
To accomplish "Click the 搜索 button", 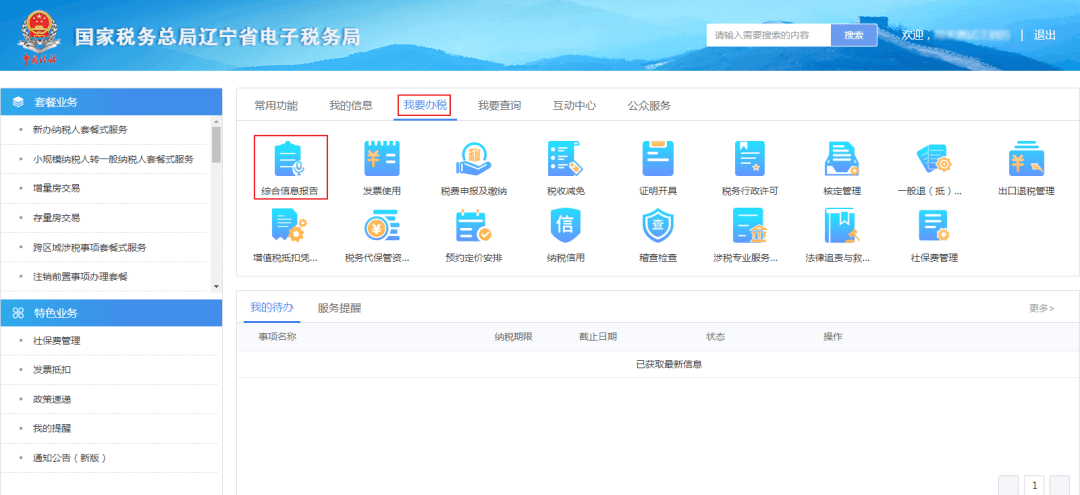I will click(x=854, y=35).
